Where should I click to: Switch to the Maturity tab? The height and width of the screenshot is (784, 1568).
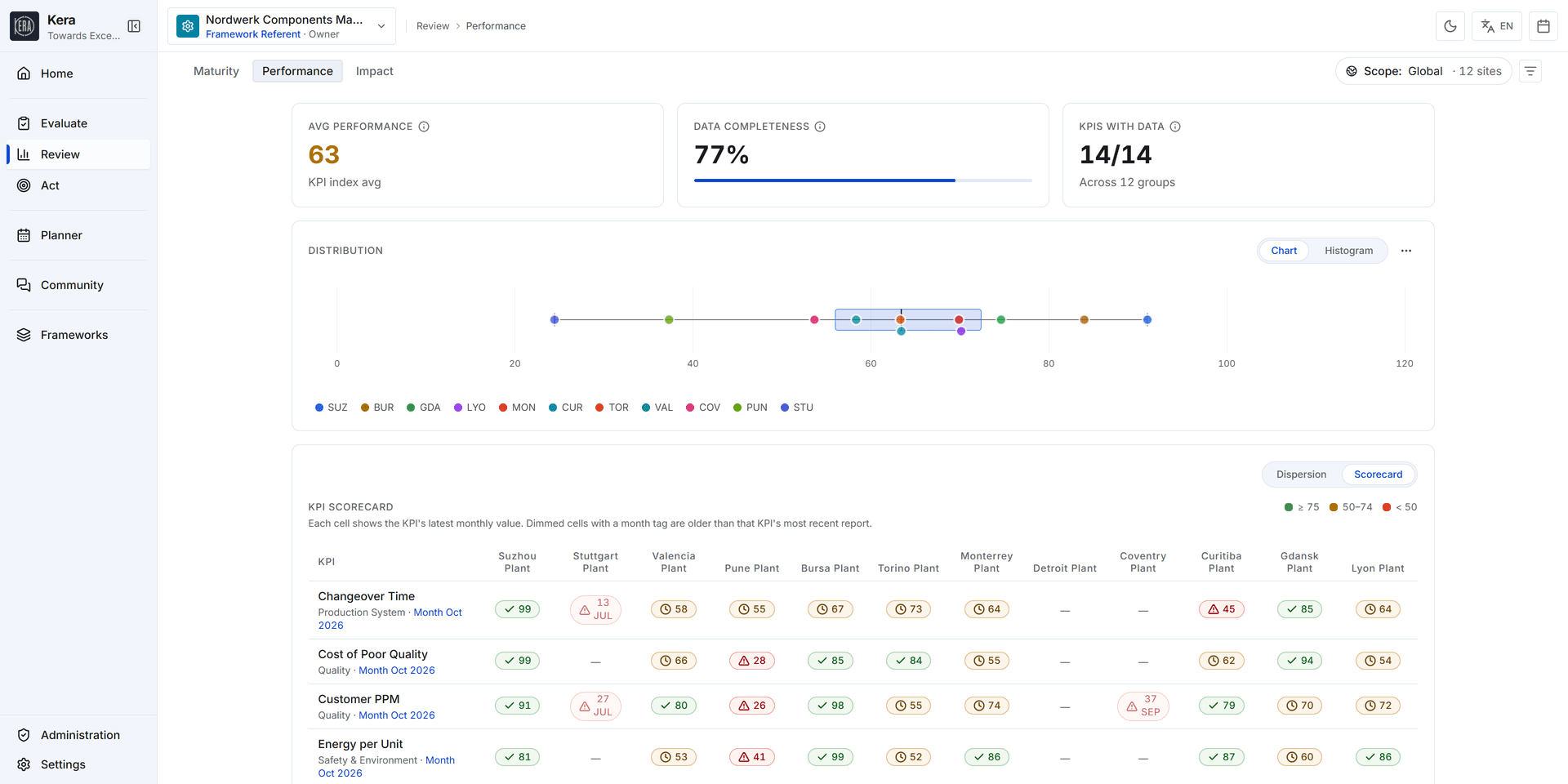pyautogui.click(x=216, y=71)
